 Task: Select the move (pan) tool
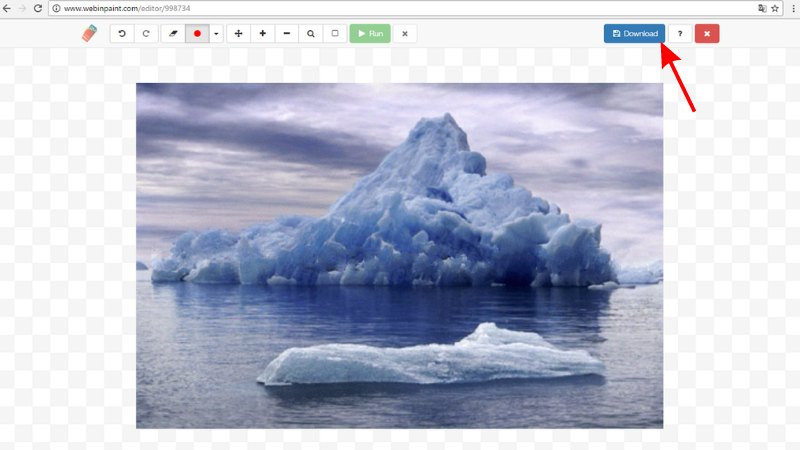pyautogui.click(x=238, y=34)
